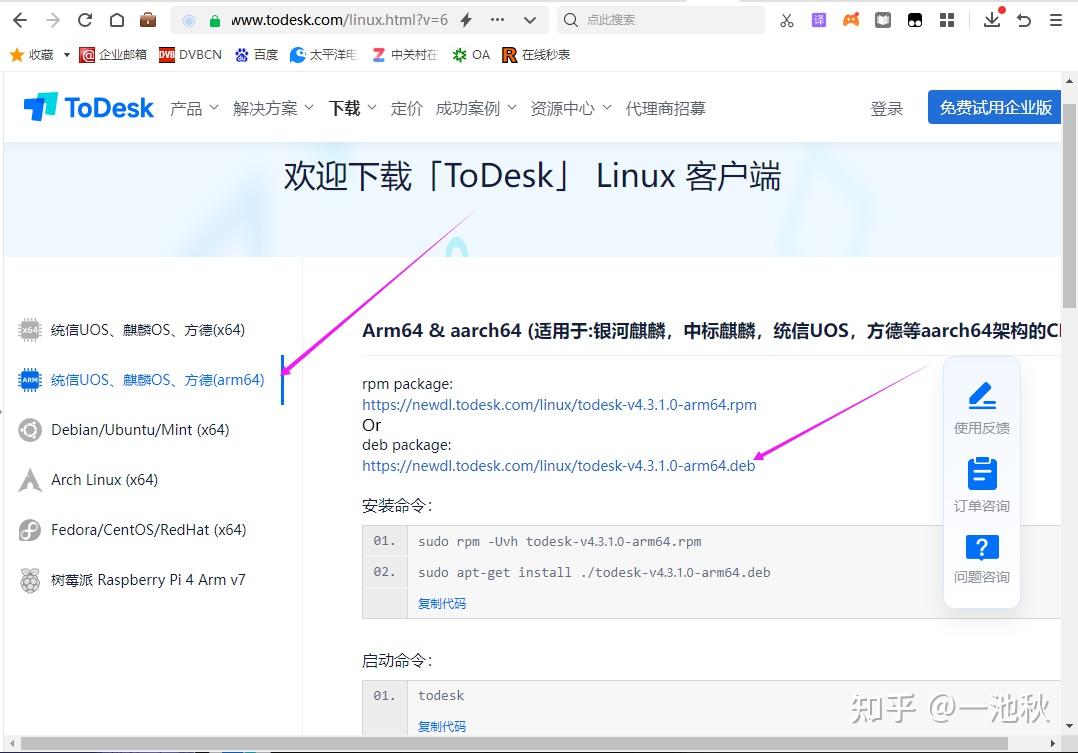Image resolution: width=1078 pixels, height=753 pixels.
Task: Click the page address URL field
Action: [339, 20]
